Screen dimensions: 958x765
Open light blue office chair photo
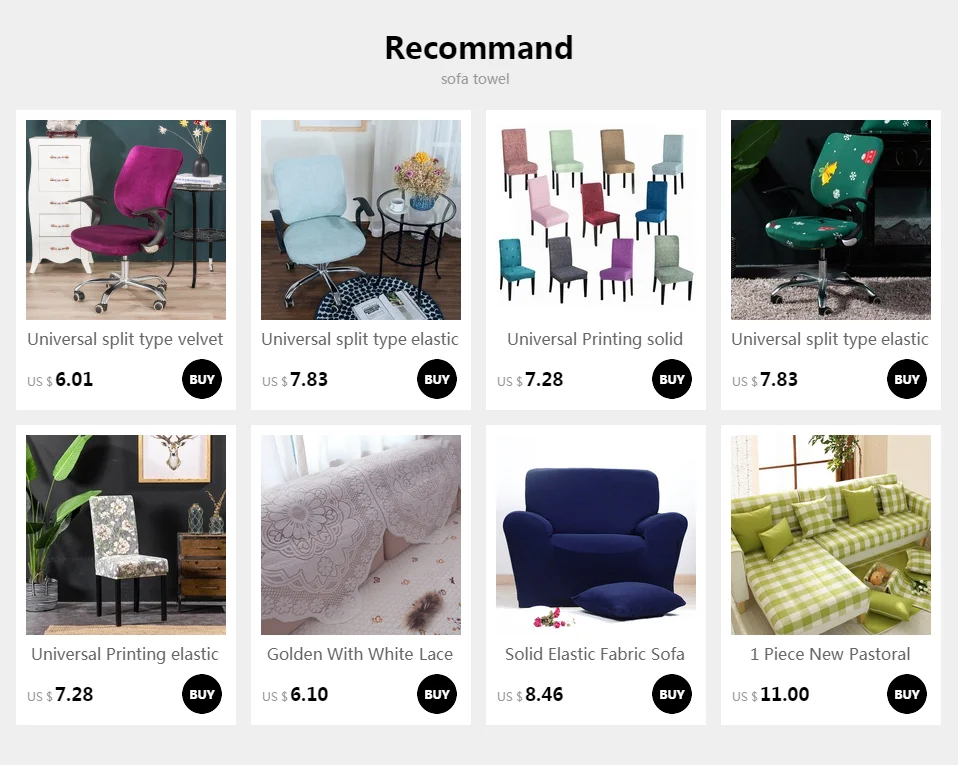(361, 220)
